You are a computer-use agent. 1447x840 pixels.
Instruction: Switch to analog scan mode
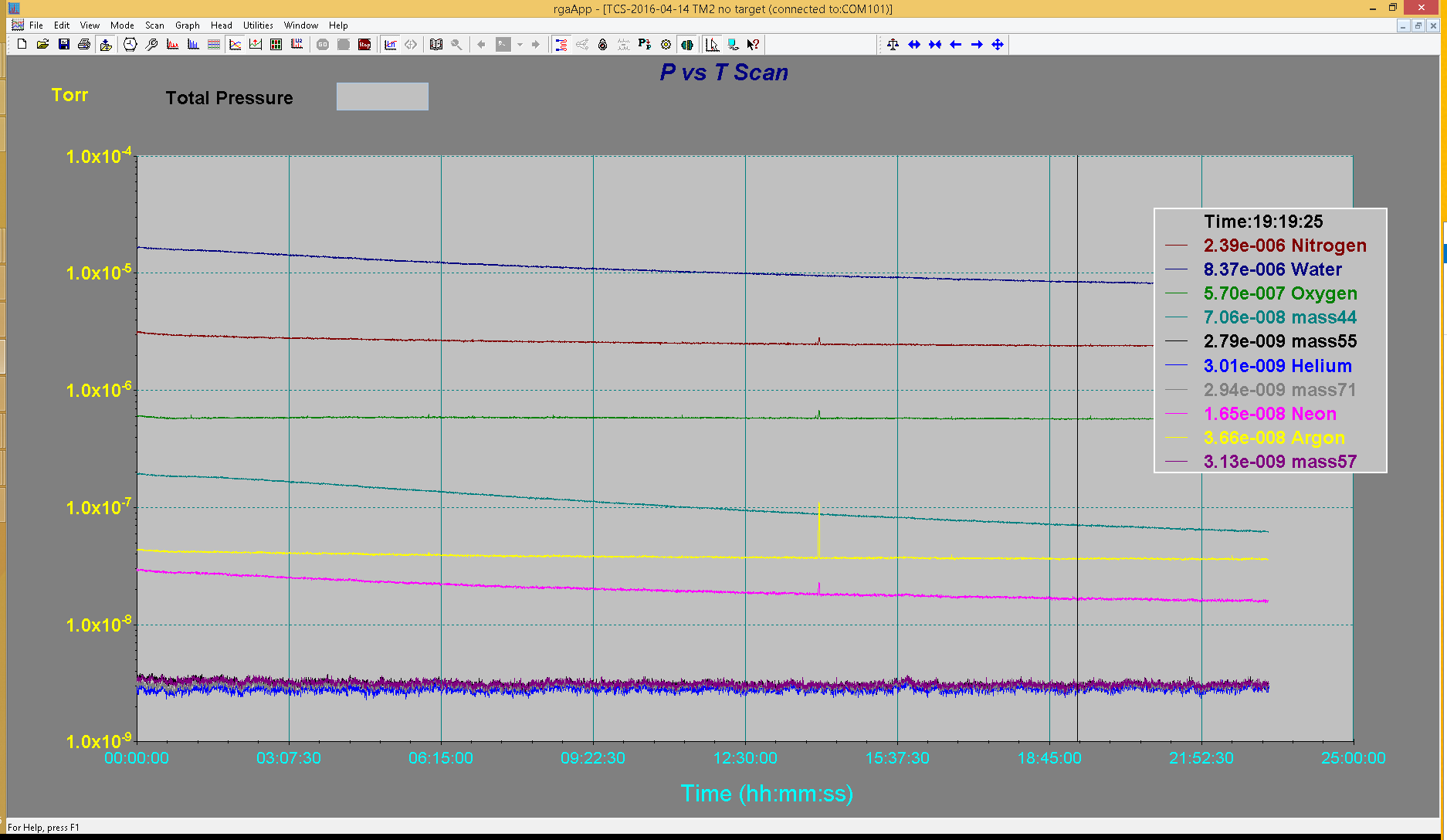coord(172,45)
